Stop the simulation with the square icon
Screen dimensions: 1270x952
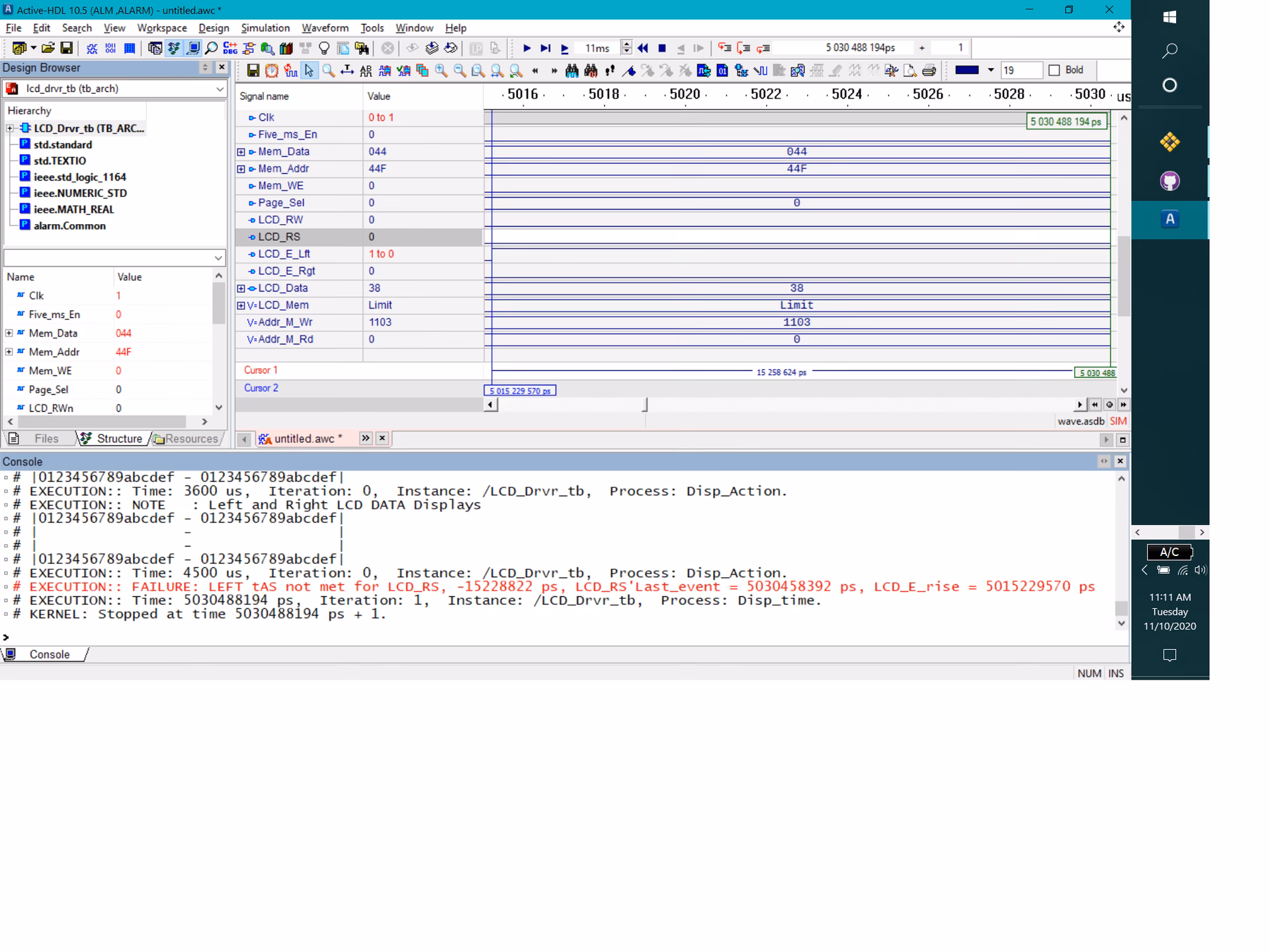[x=661, y=48]
